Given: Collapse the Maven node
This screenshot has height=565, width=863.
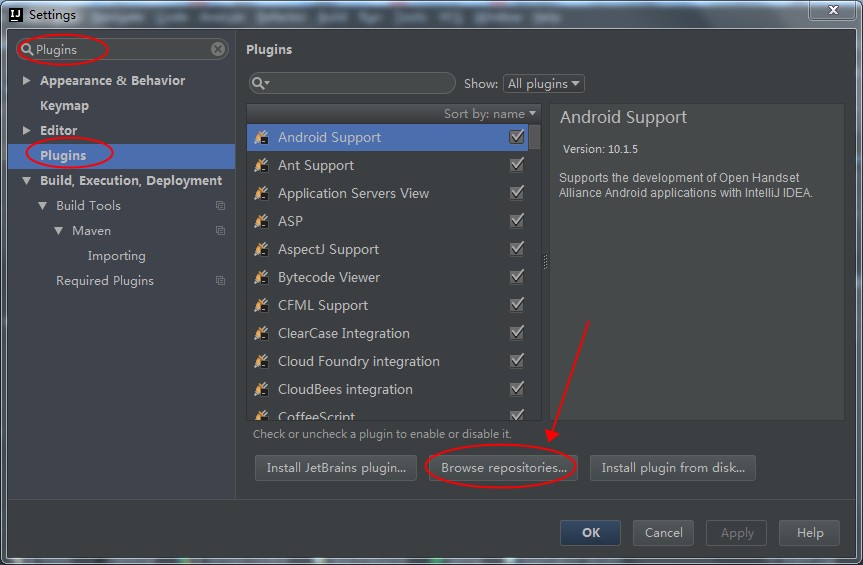Looking at the screenshot, I should click(x=58, y=231).
